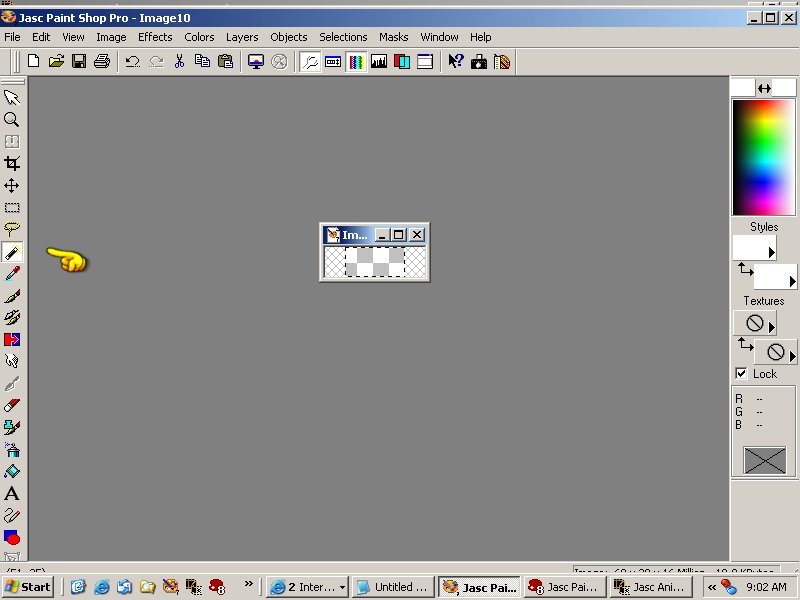800x600 pixels.
Task: Toggle the Lock checkbox
Action: tap(741, 373)
